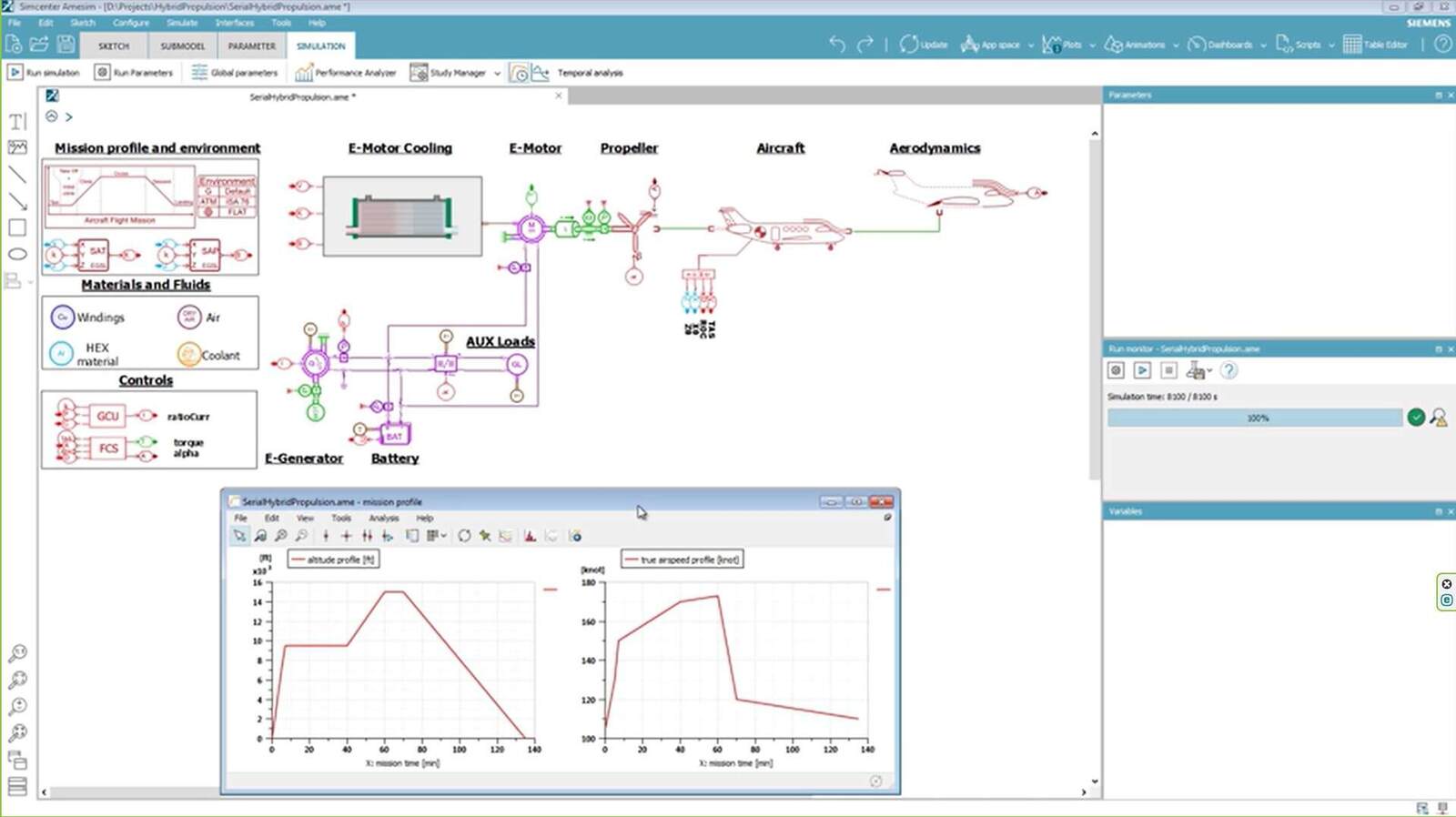Click the sketch navigation up icon

click(52, 116)
